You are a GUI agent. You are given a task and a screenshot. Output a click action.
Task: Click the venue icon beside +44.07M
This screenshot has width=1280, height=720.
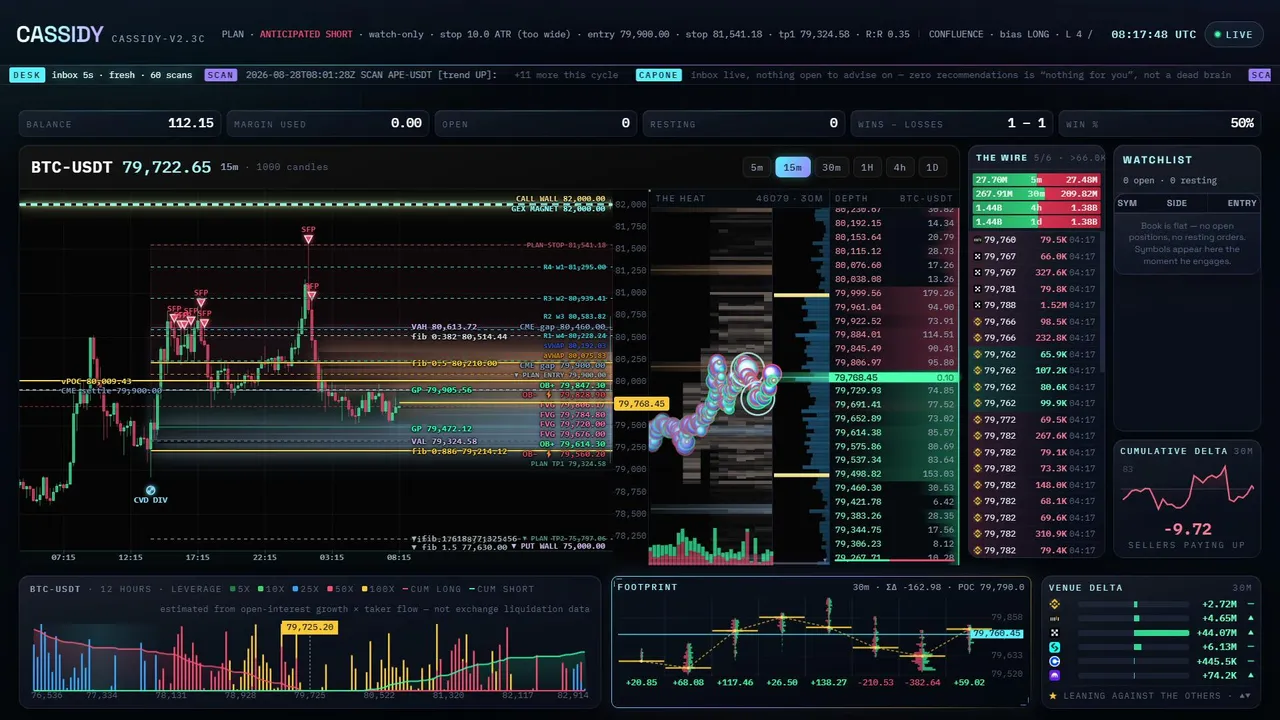(1054, 633)
